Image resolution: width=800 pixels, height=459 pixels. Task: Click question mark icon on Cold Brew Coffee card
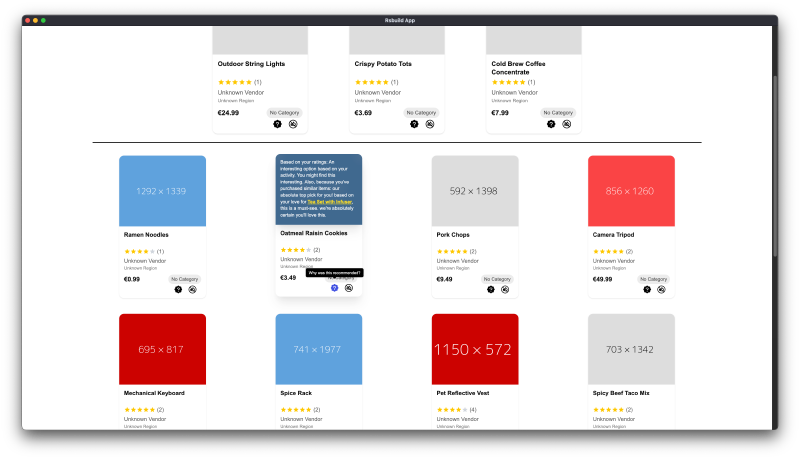pos(551,124)
